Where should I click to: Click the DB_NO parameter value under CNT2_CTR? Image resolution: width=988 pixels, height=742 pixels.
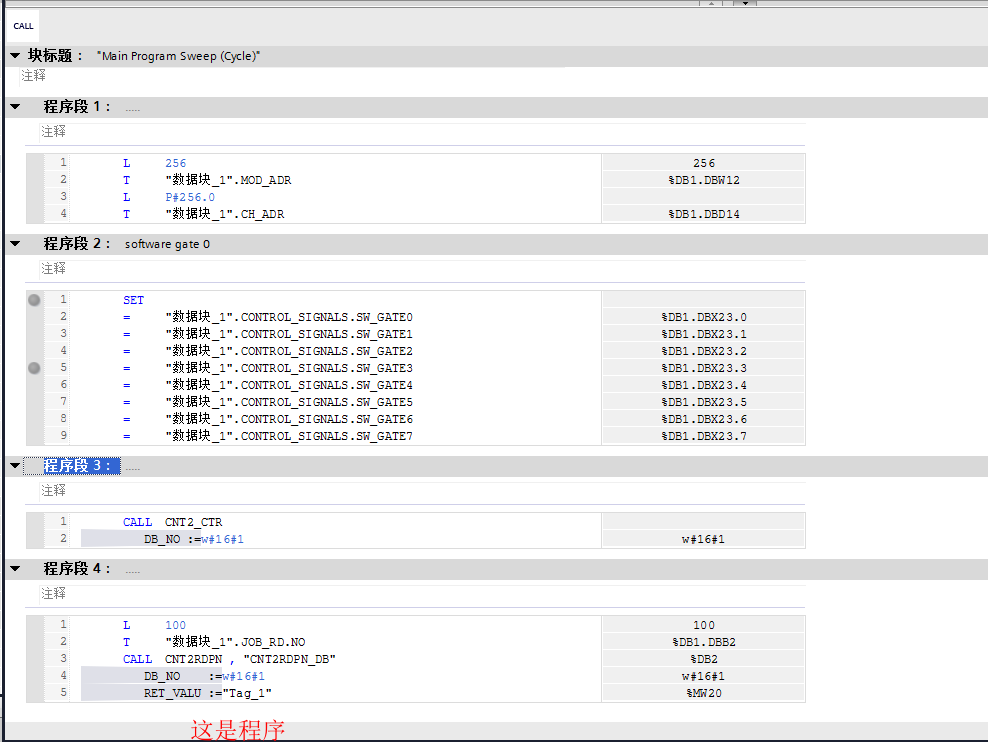click(222, 539)
